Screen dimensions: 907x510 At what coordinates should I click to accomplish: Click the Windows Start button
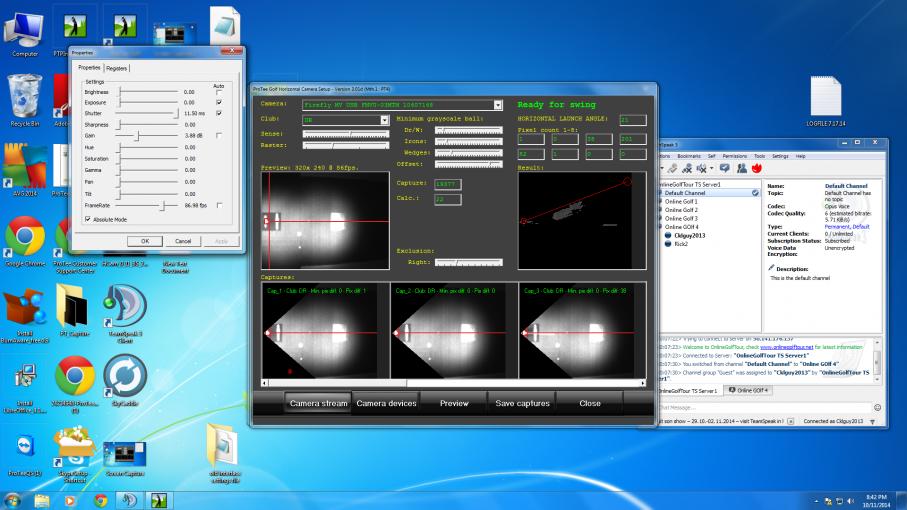pyautogui.click(x=12, y=501)
